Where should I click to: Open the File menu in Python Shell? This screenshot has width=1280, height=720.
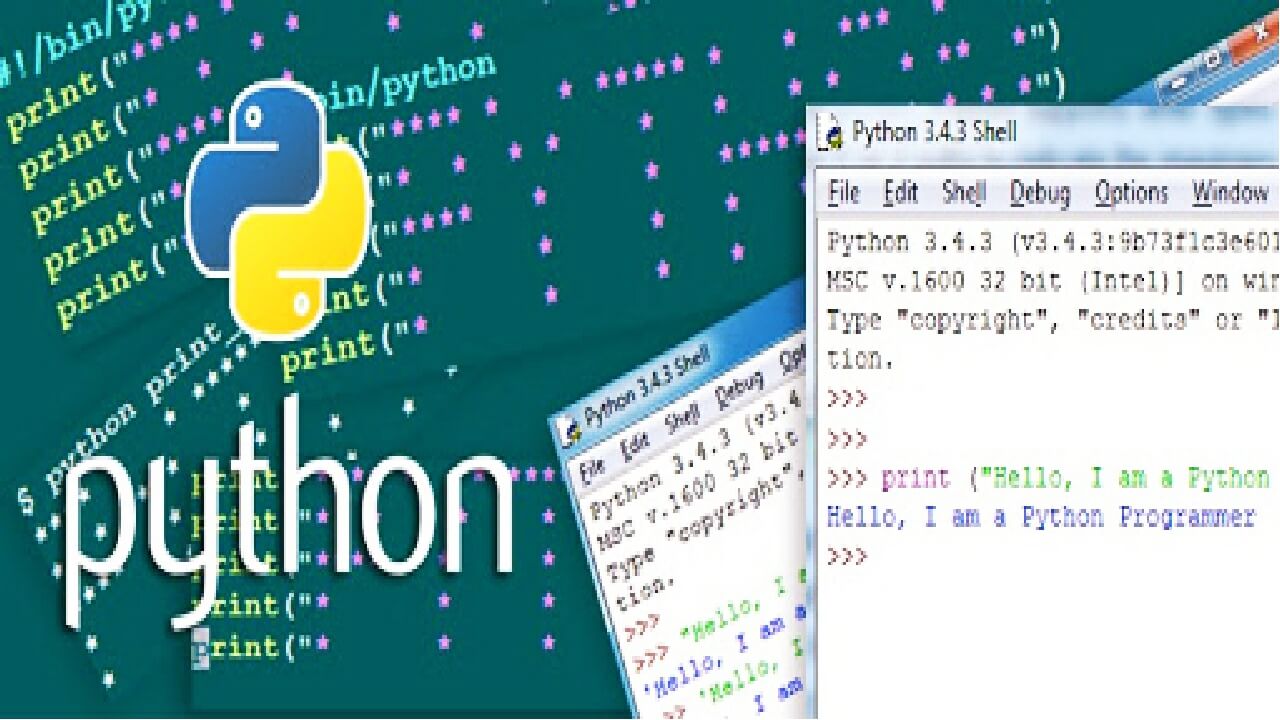(x=844, y=192)
